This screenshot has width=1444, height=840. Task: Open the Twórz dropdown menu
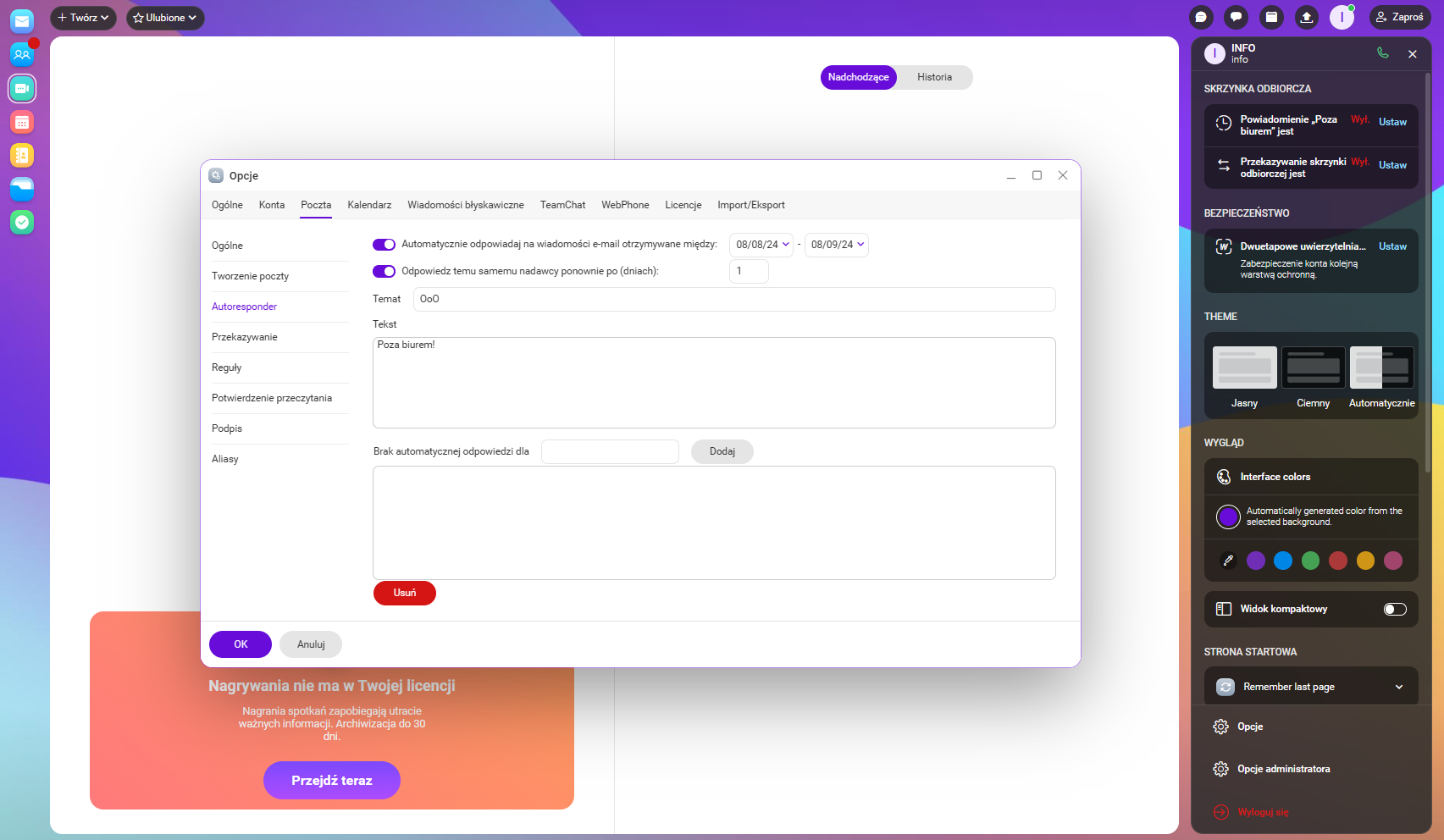click(83, 18)
